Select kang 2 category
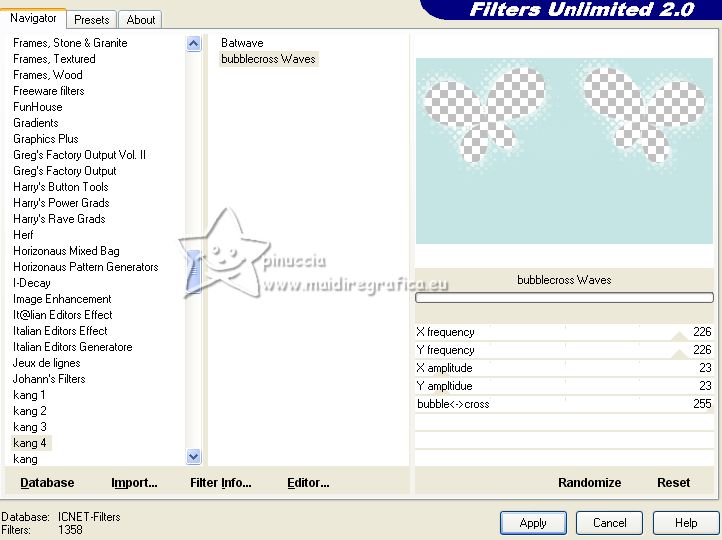The image size is (722, 540). coord(30,411)
